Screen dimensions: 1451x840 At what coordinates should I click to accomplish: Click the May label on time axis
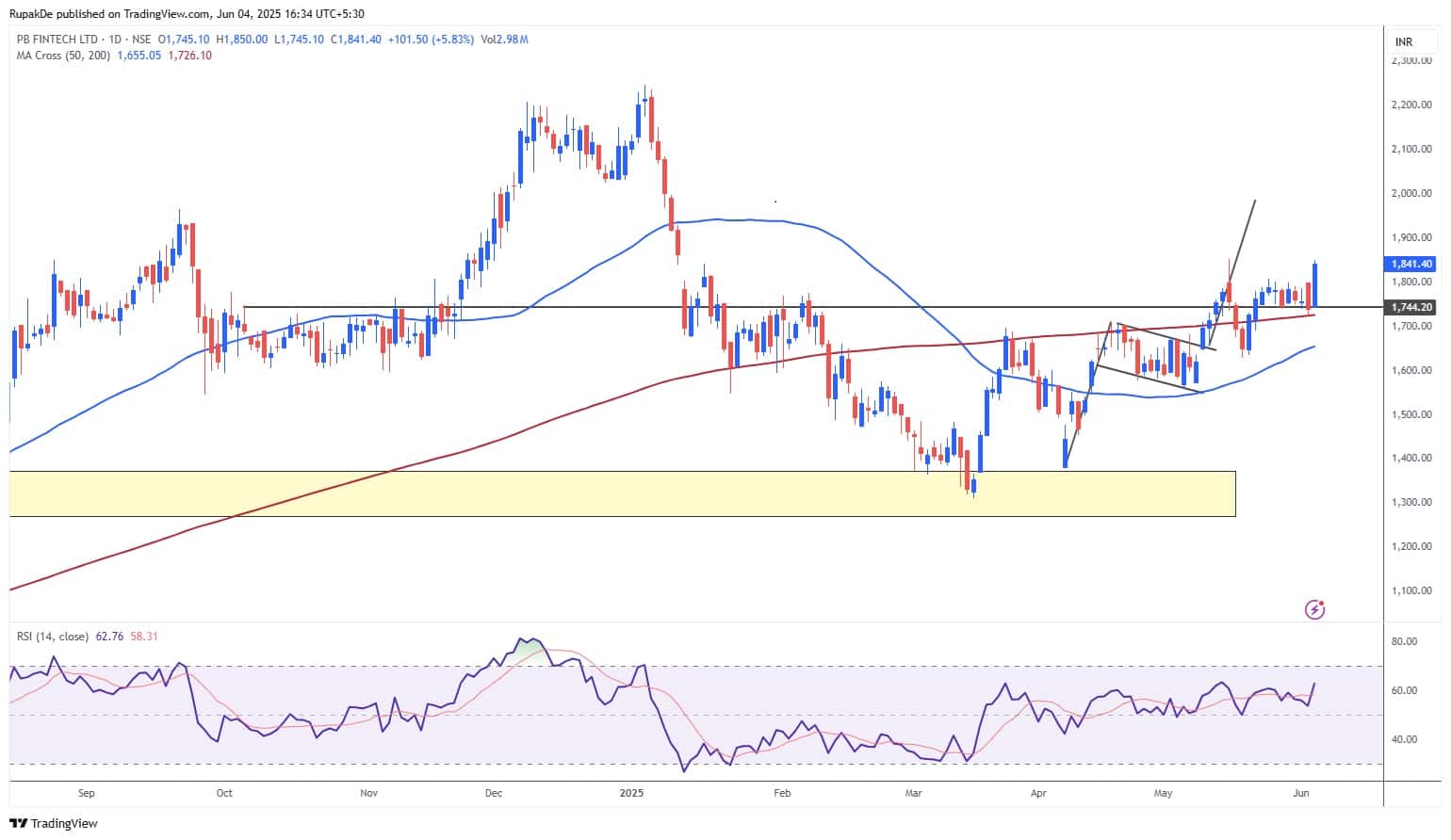1164,793
